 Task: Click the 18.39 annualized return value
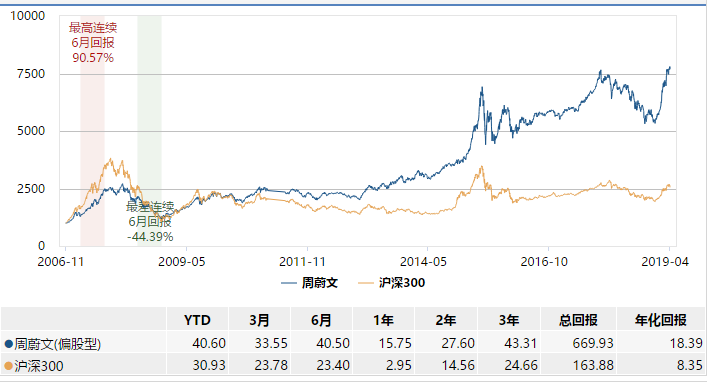point(686,344)
